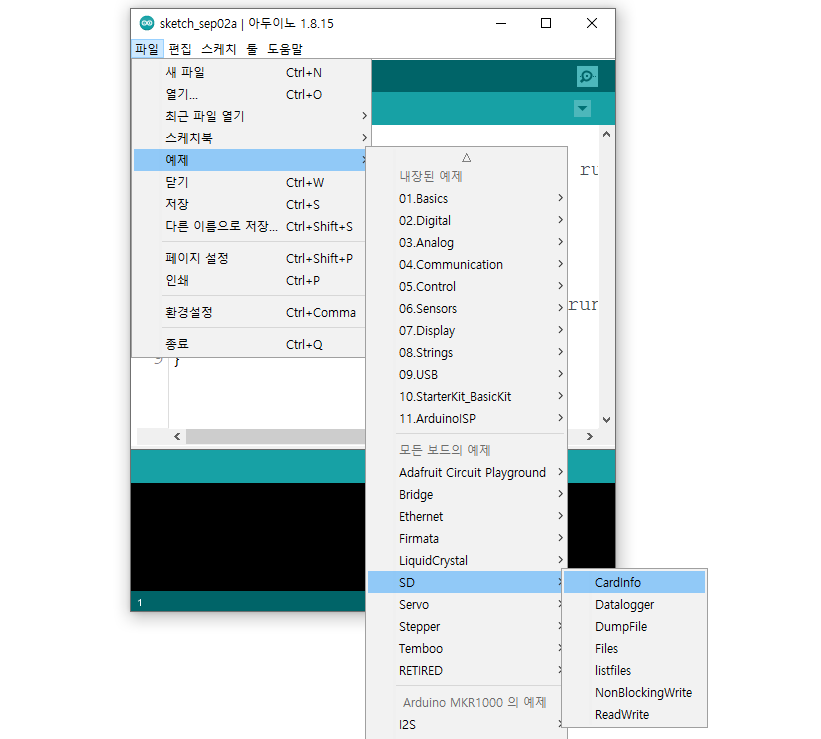Open Stepper library examples
821x739 pixels.
click(465, 626)
